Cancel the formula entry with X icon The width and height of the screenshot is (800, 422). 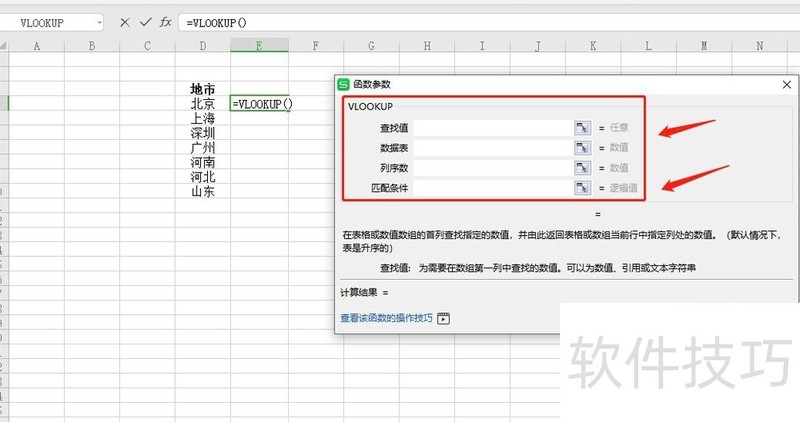[x=125, y=22]
